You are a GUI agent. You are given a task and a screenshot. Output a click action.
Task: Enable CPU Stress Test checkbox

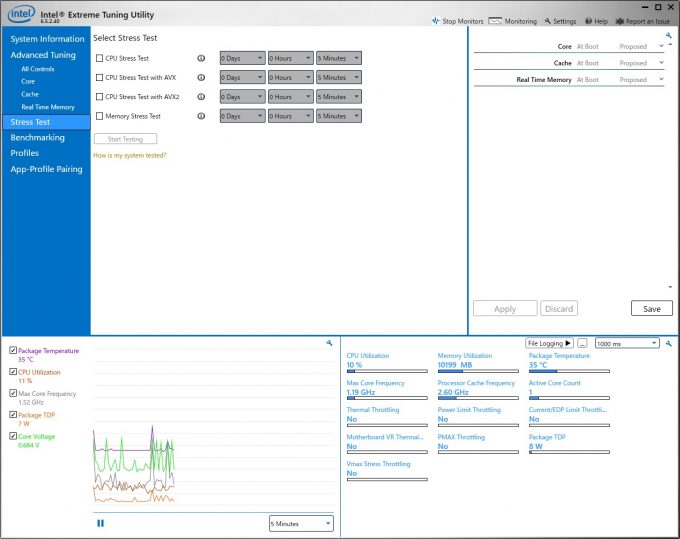(99, 58)
